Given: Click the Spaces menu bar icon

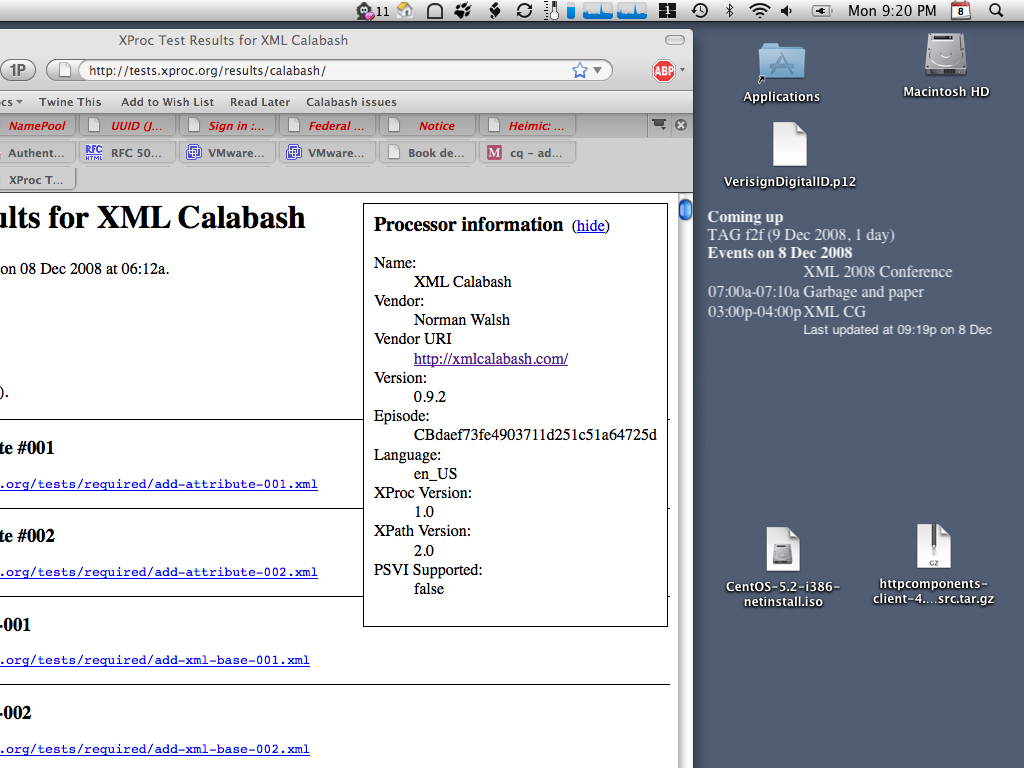Looking at the screenshot, I should coord(667,10).
